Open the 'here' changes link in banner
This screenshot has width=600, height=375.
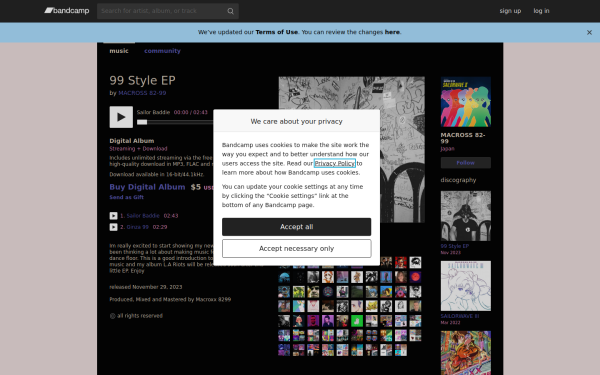[392, 32]
